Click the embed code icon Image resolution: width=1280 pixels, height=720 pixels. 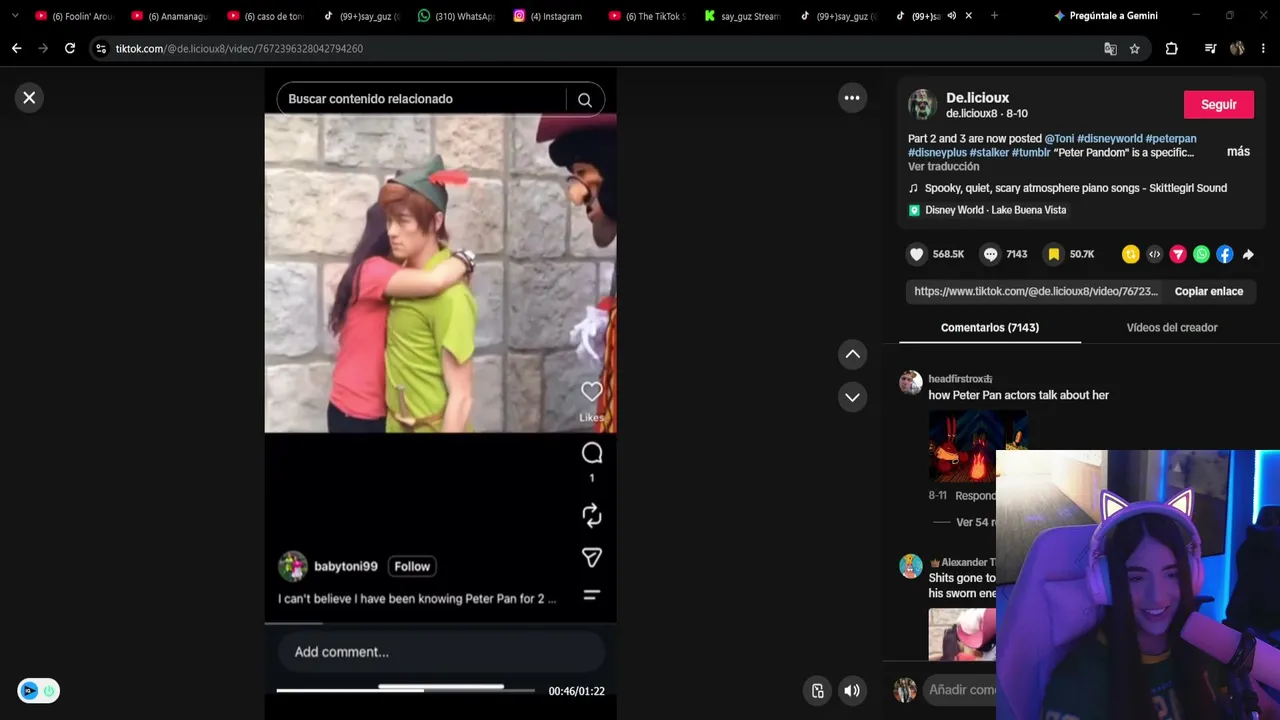click(1154, 254)
